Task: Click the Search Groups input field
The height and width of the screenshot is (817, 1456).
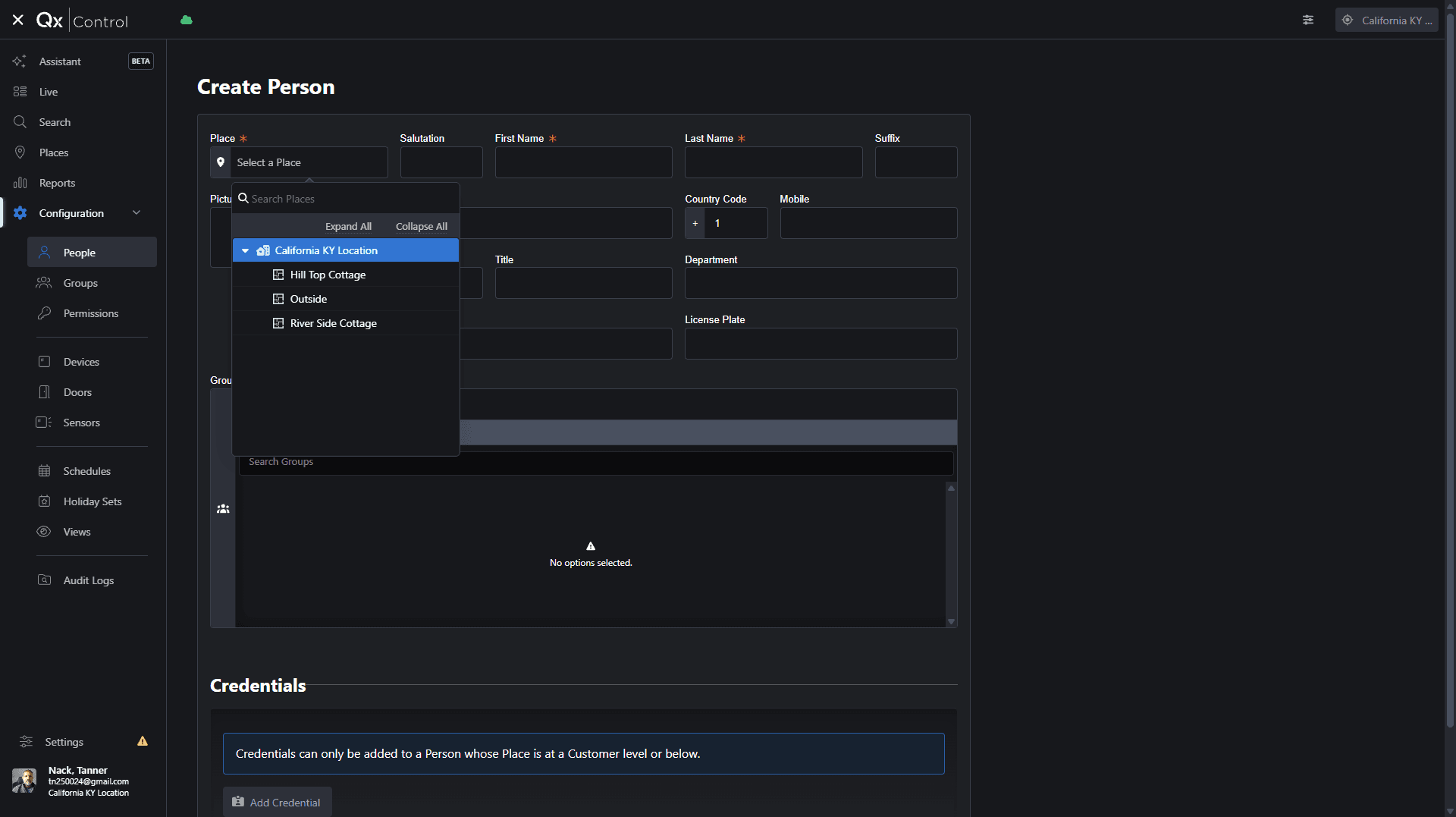Action: point(596,462)
